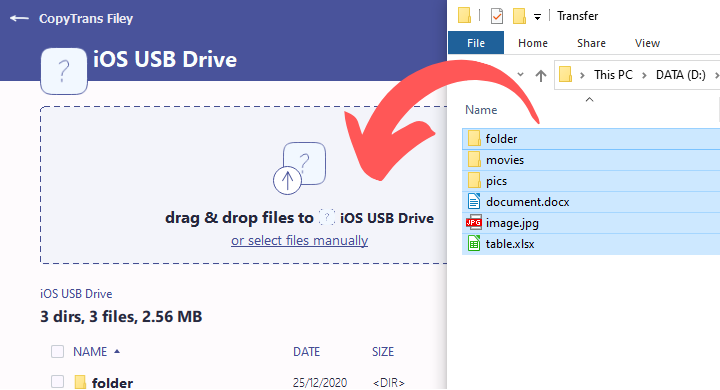
Task: Select the 'movies' folder in Explorer
Action: 591,160
